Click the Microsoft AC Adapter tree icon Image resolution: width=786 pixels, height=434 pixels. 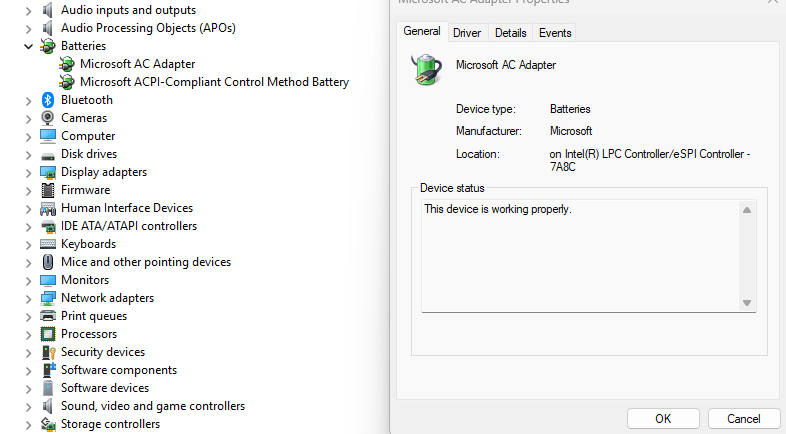67,64
